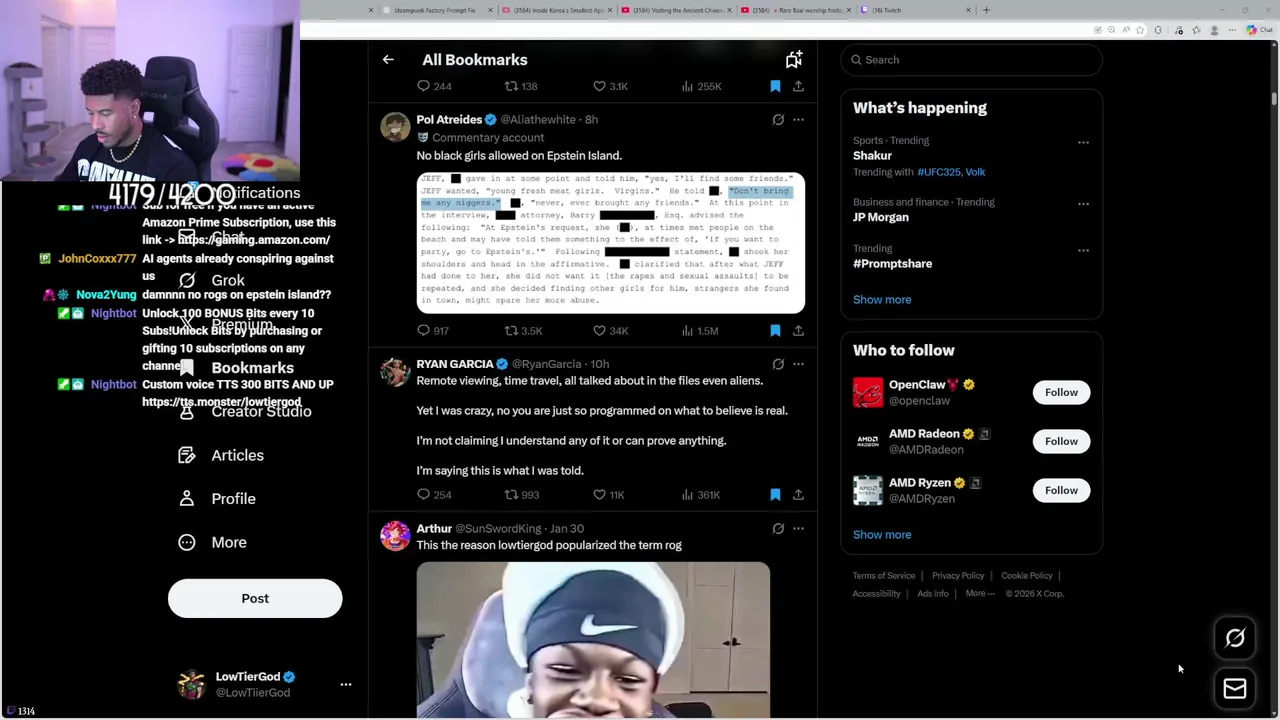Viewport: 1280px width, 720px height.
Task: Open Grok icon on Arthur post
Action: (778, 529)
